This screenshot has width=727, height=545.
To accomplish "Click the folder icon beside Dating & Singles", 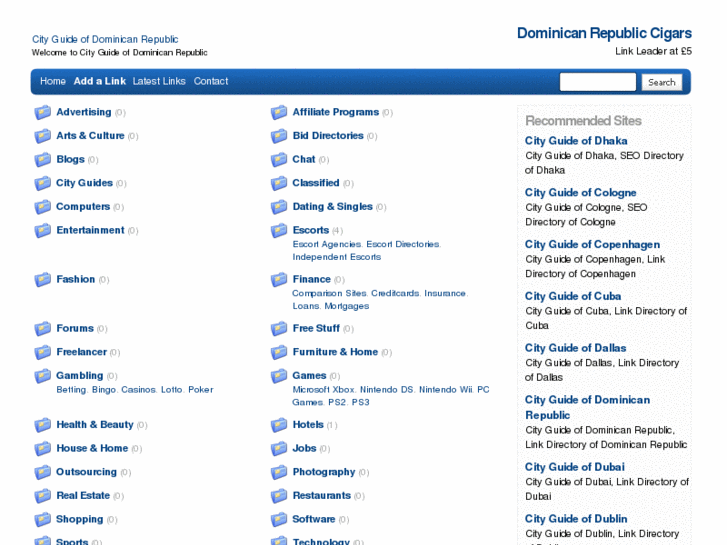I will [279, 207].
